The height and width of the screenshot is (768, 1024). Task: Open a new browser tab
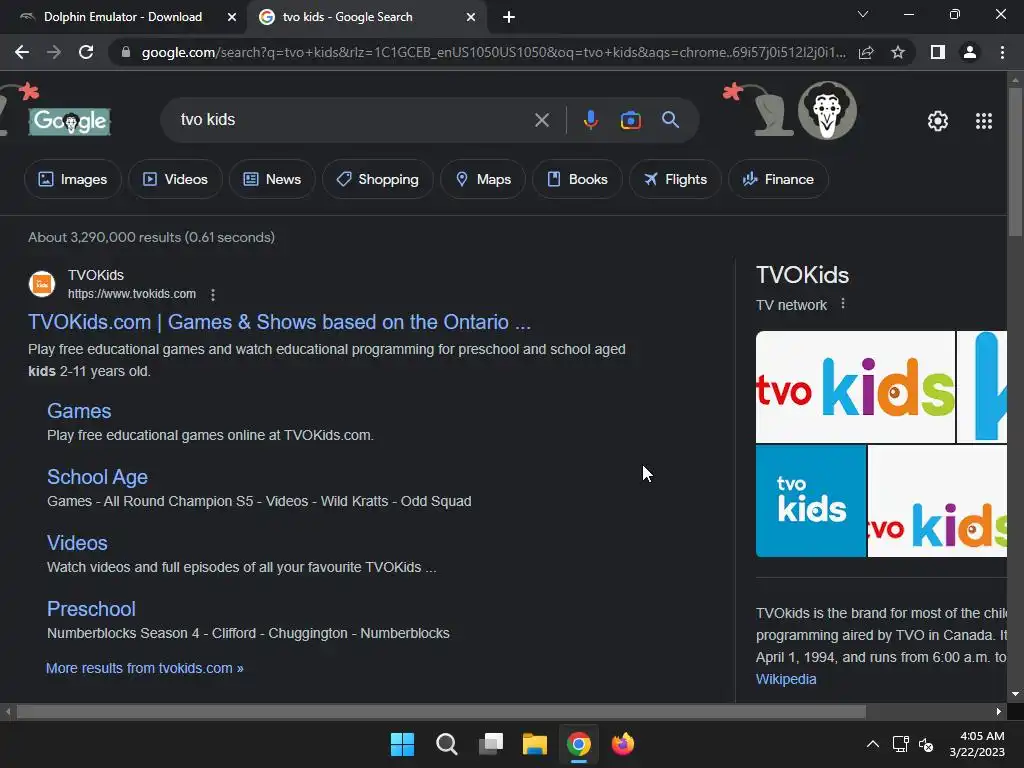click(509, 17)
